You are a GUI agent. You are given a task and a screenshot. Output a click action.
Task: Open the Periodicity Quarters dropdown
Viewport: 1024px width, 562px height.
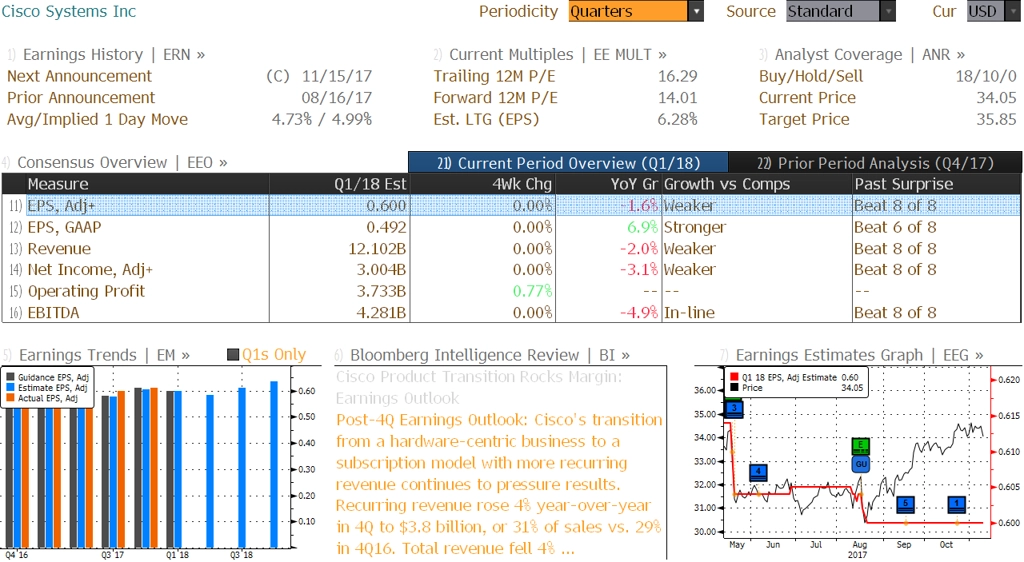tap(635, 11)
